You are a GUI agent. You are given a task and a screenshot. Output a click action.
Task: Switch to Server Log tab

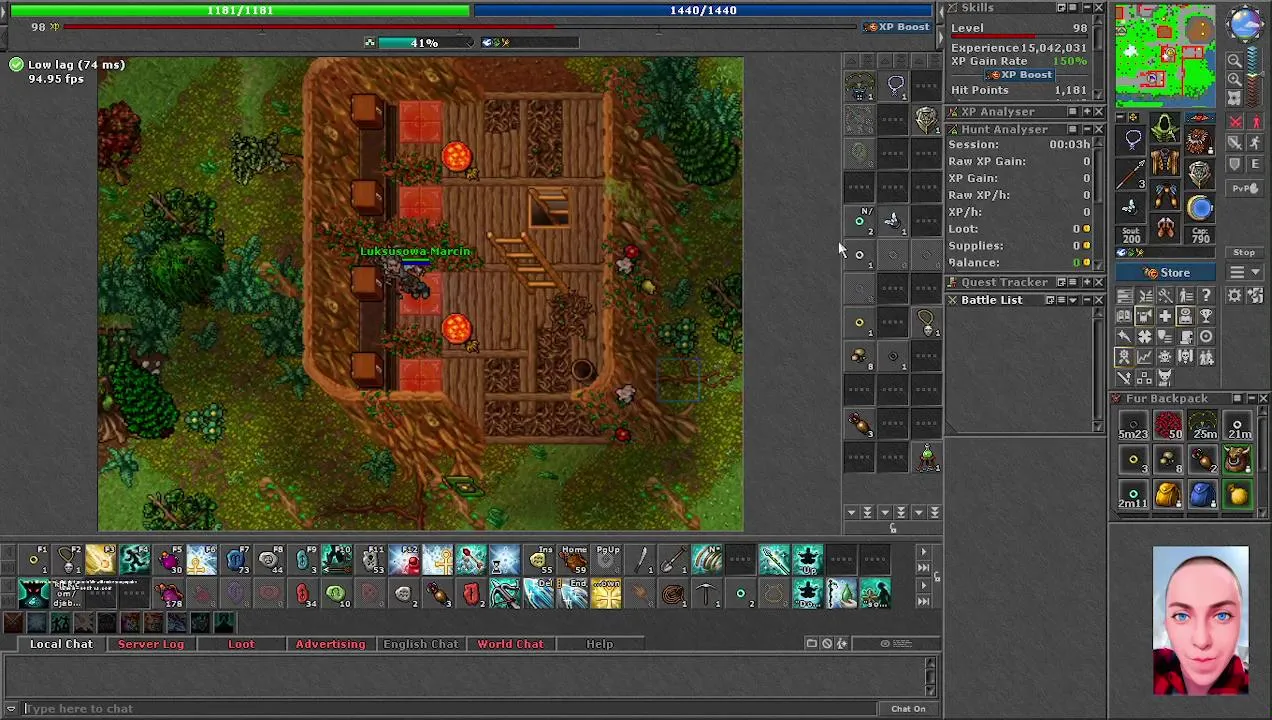[x=151, y=644]
